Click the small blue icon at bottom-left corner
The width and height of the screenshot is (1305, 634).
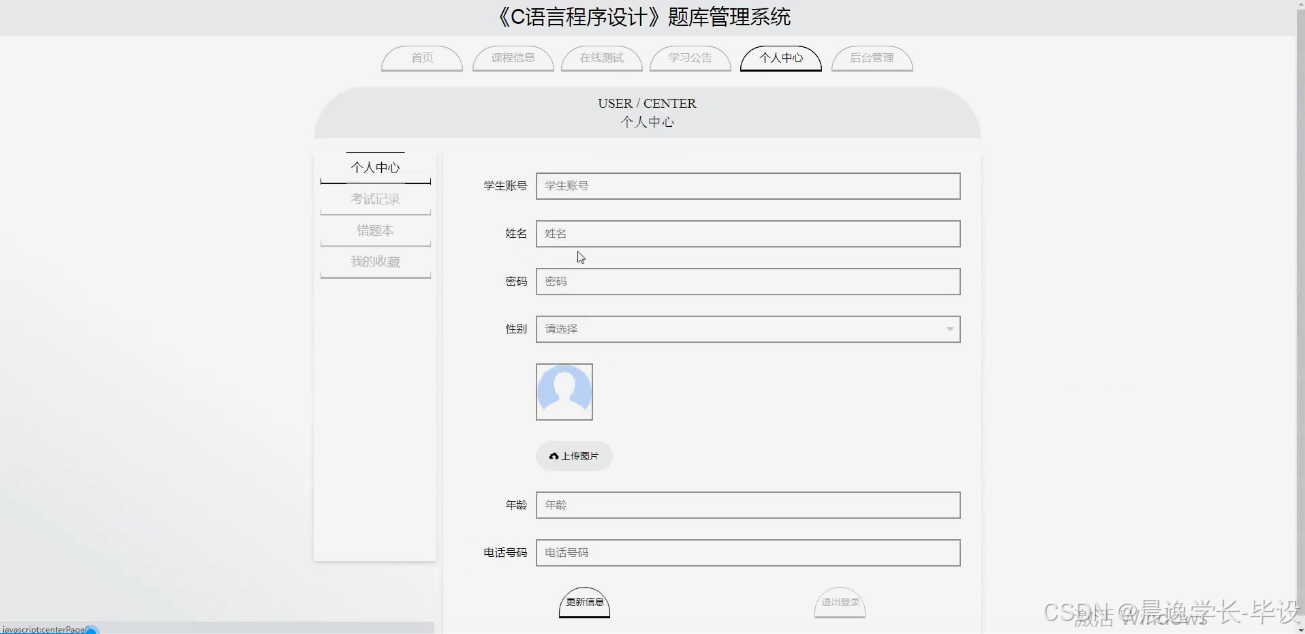[x=89, y=629]
